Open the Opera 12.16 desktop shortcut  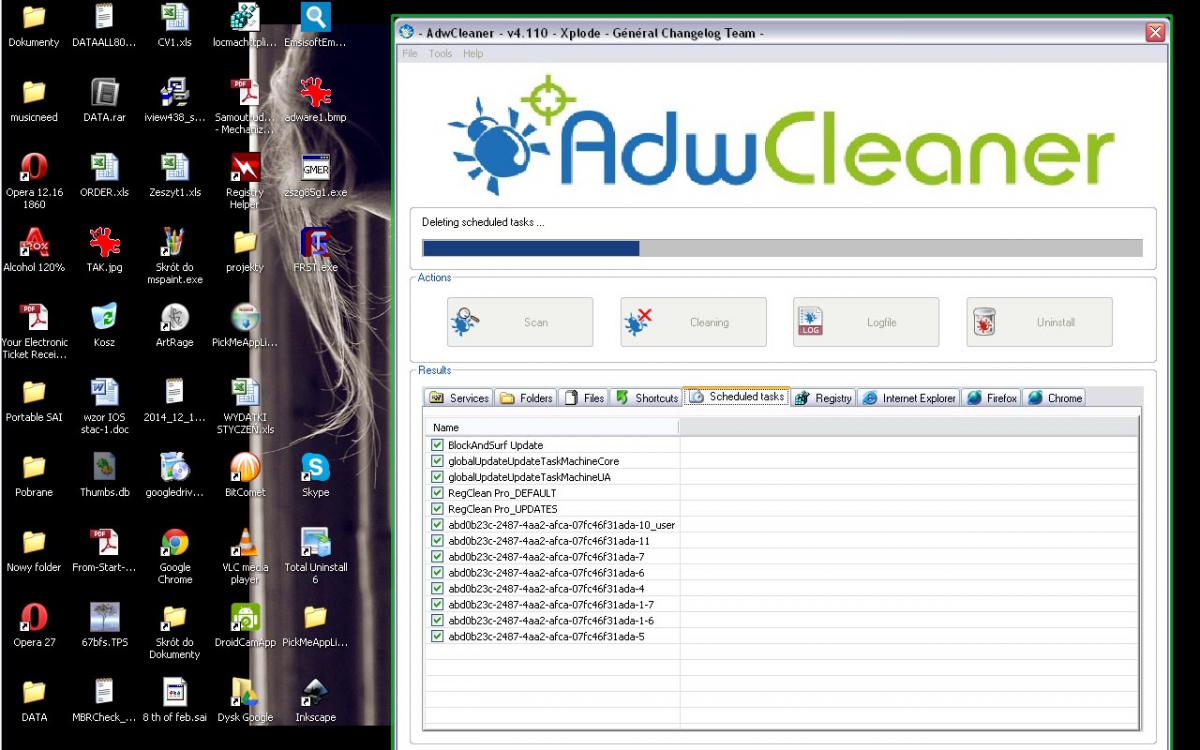34,168
